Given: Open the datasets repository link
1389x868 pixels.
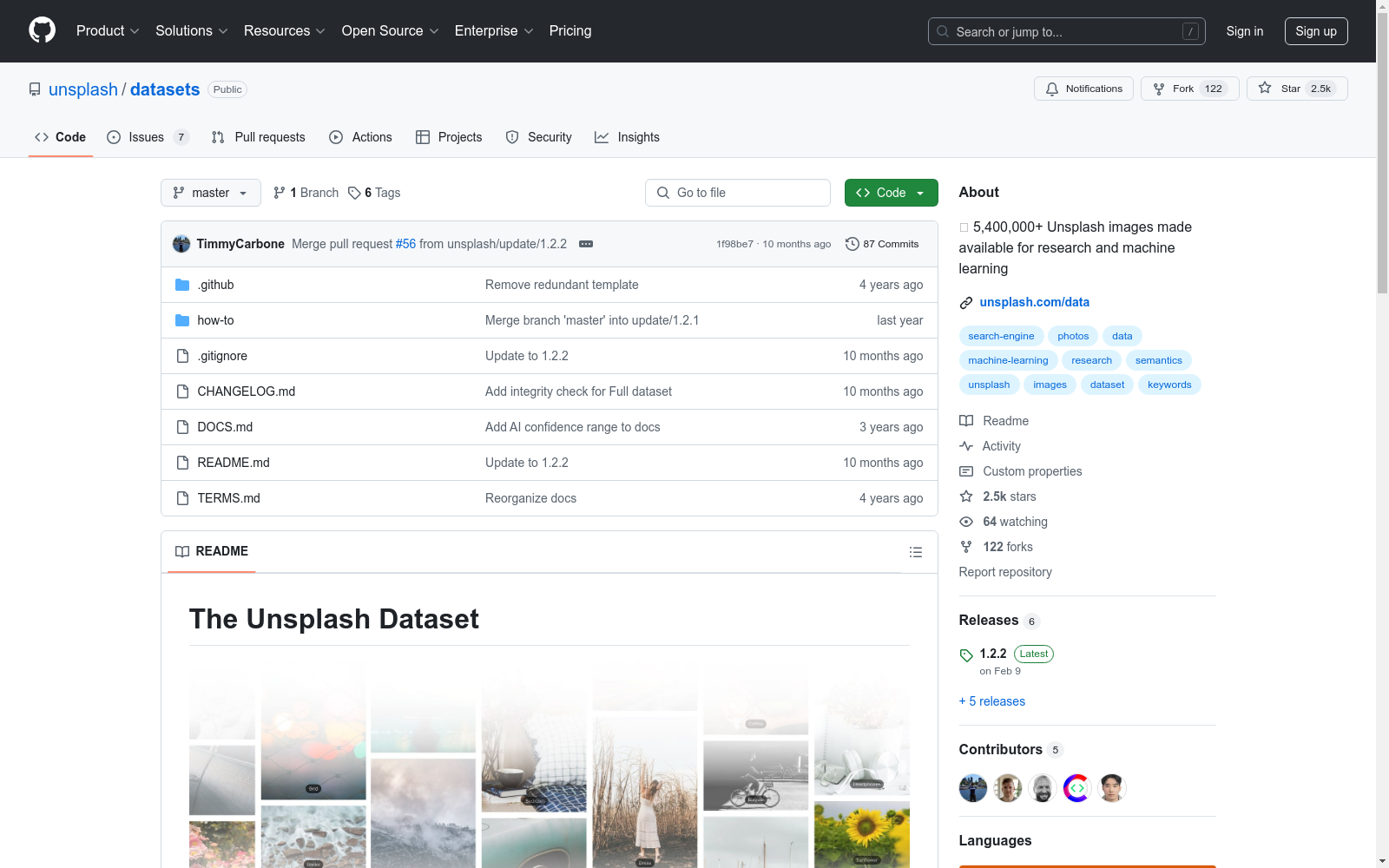Looking at the screenshot, I should point(165,89).
